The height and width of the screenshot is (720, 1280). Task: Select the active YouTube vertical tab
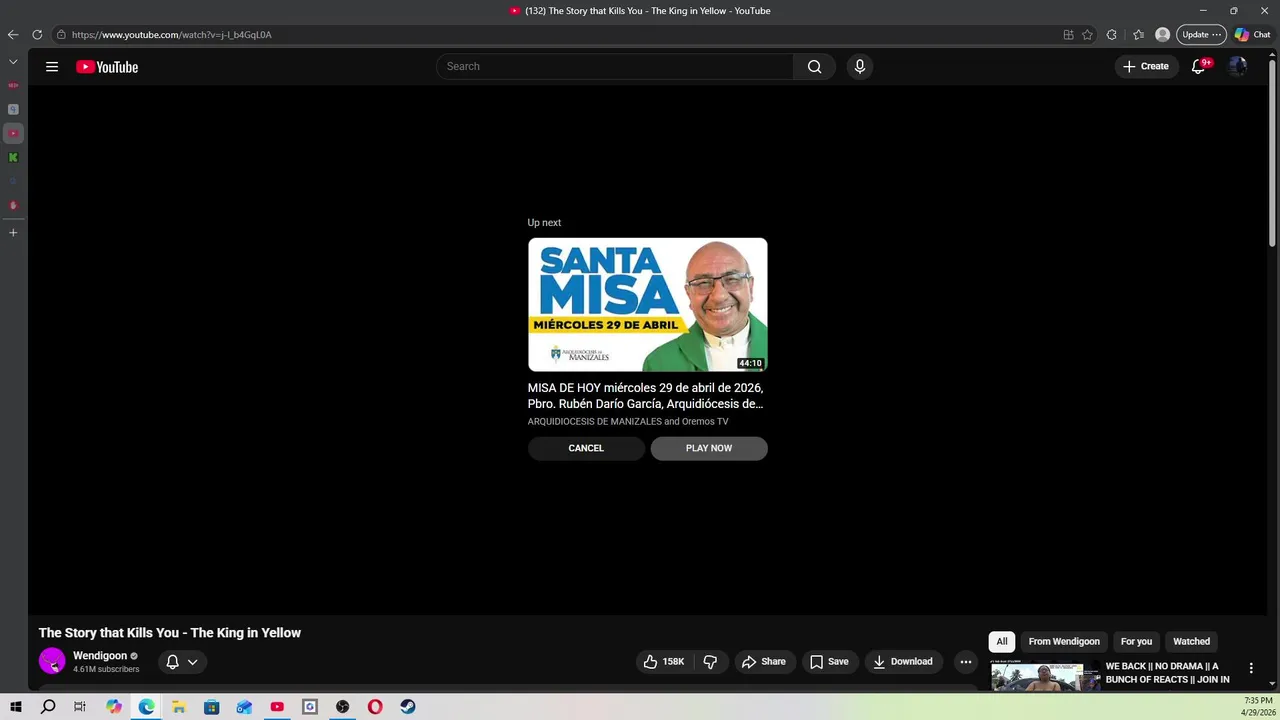point(13,133)
